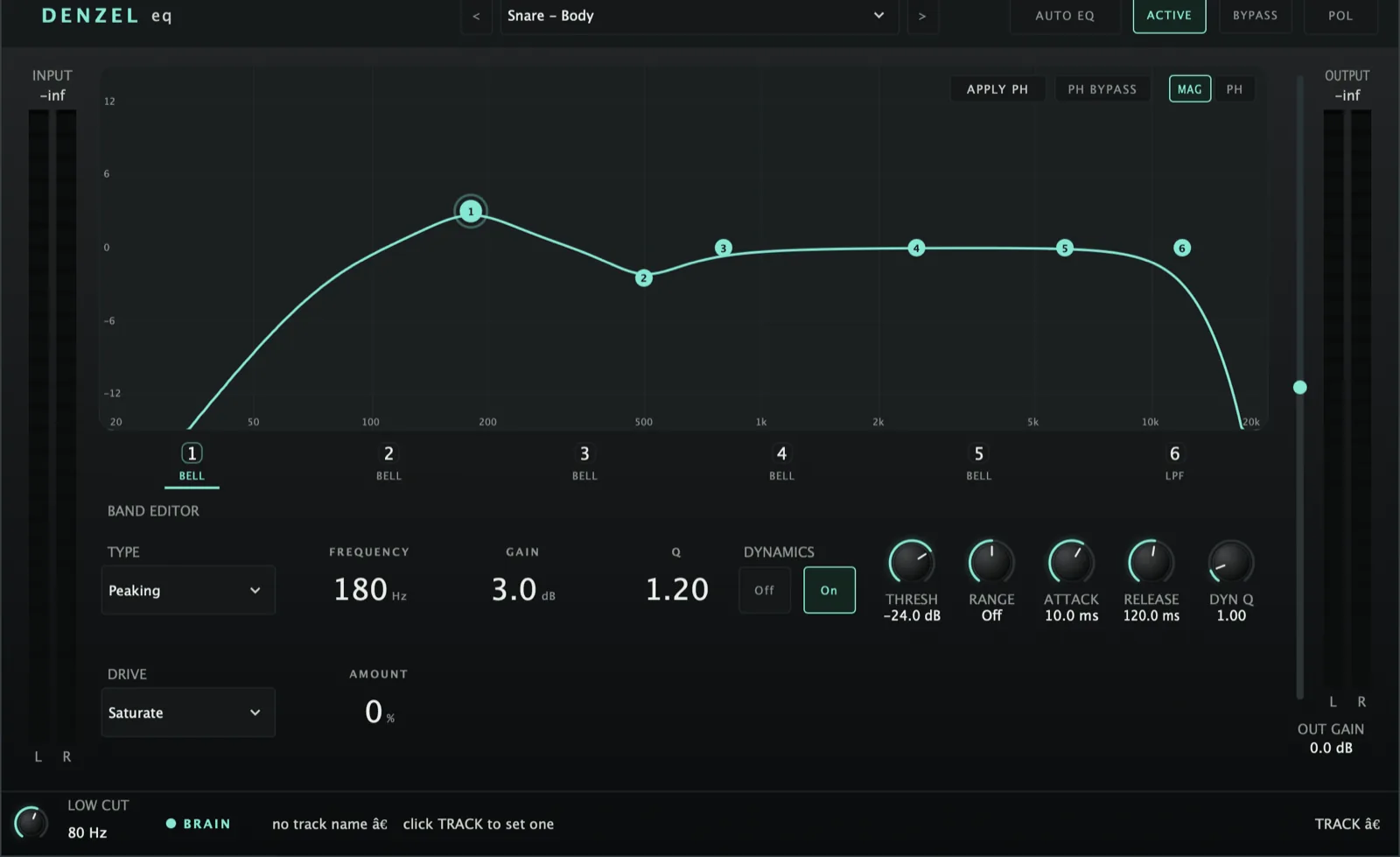Click the DYN Q value 1.00
The image size is (1400, 857).
point(1231,615)
